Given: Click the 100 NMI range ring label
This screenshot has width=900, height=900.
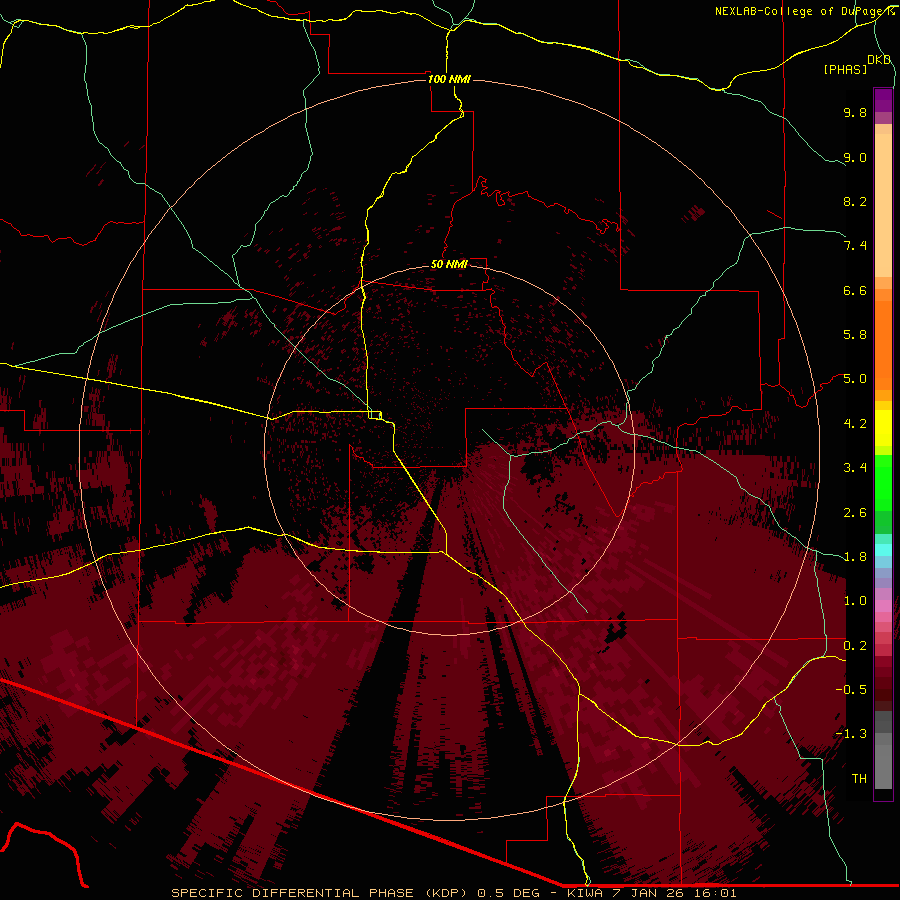Looking at the screenshot, I should pos(449,79).
